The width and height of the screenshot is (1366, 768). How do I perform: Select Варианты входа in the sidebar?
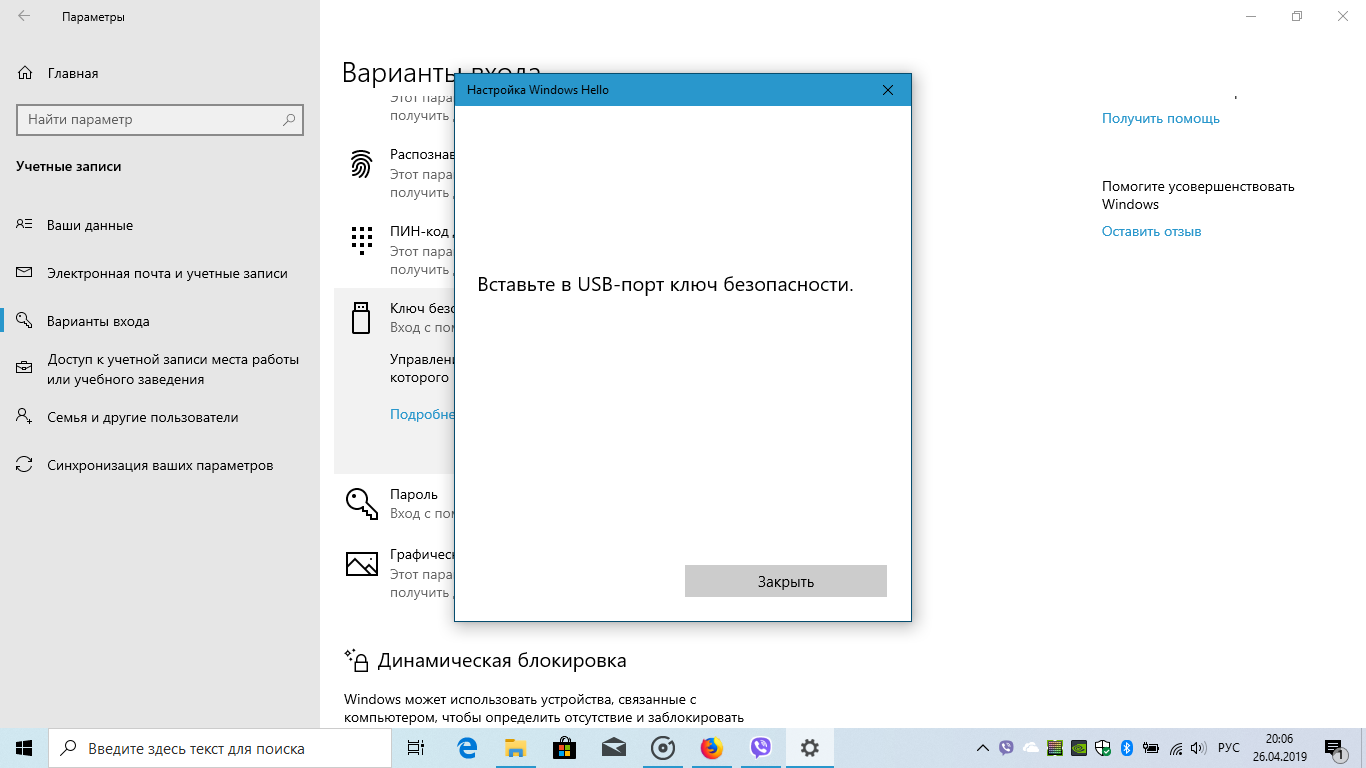(x=98, y=321)
